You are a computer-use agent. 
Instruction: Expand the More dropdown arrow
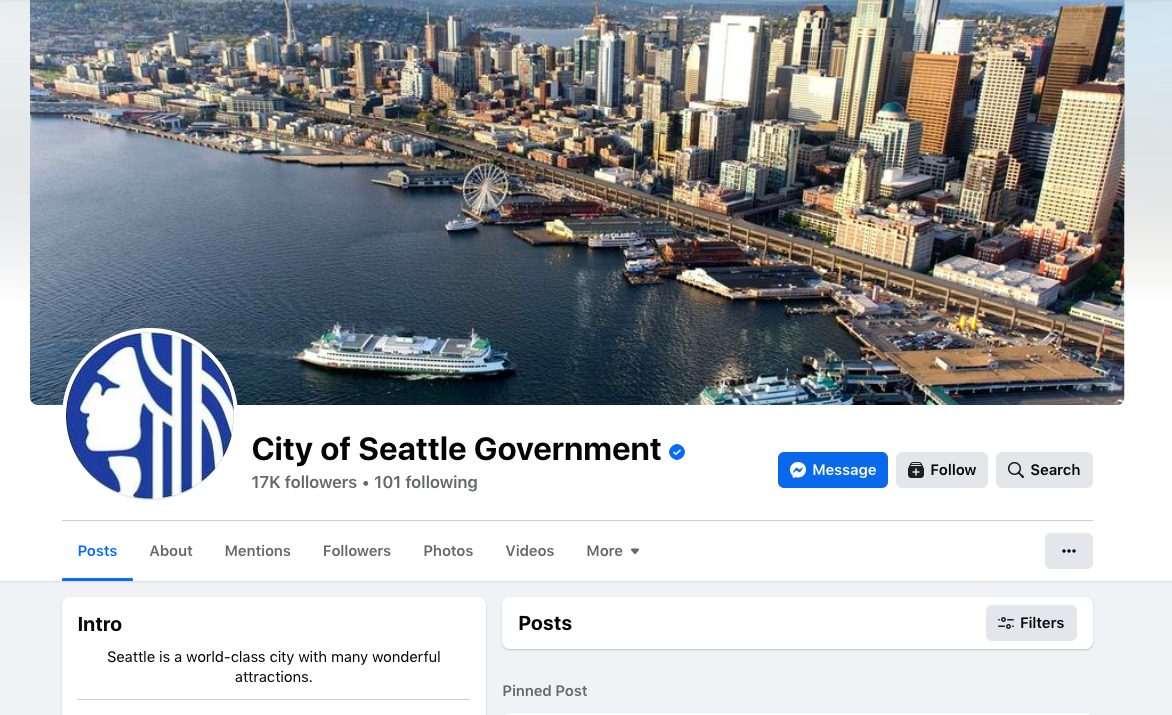[x=635, y=551]
